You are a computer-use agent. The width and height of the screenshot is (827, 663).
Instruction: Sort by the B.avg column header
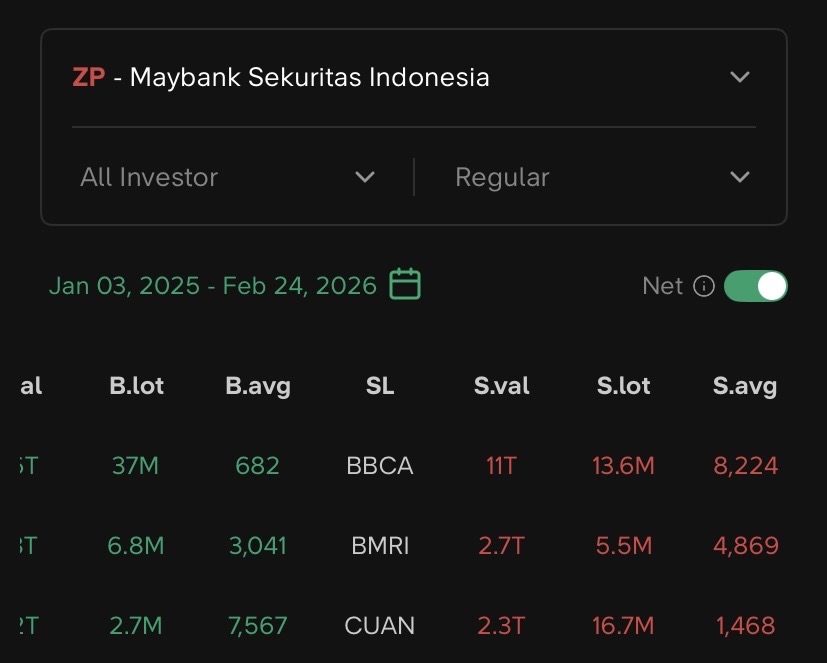pyautogui.click(x=258, y=386)
